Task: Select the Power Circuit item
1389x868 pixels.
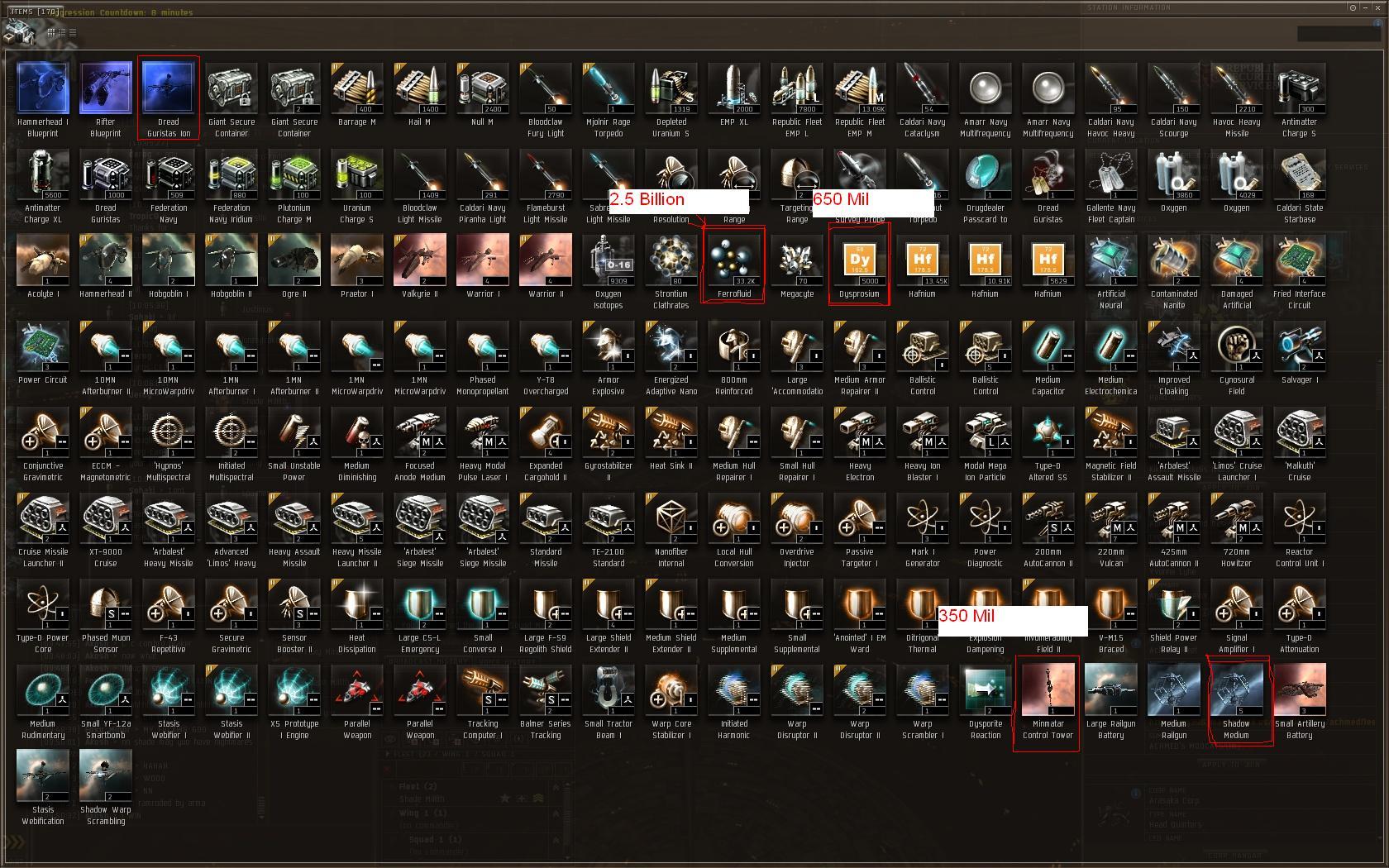Action: pos(43,351)
